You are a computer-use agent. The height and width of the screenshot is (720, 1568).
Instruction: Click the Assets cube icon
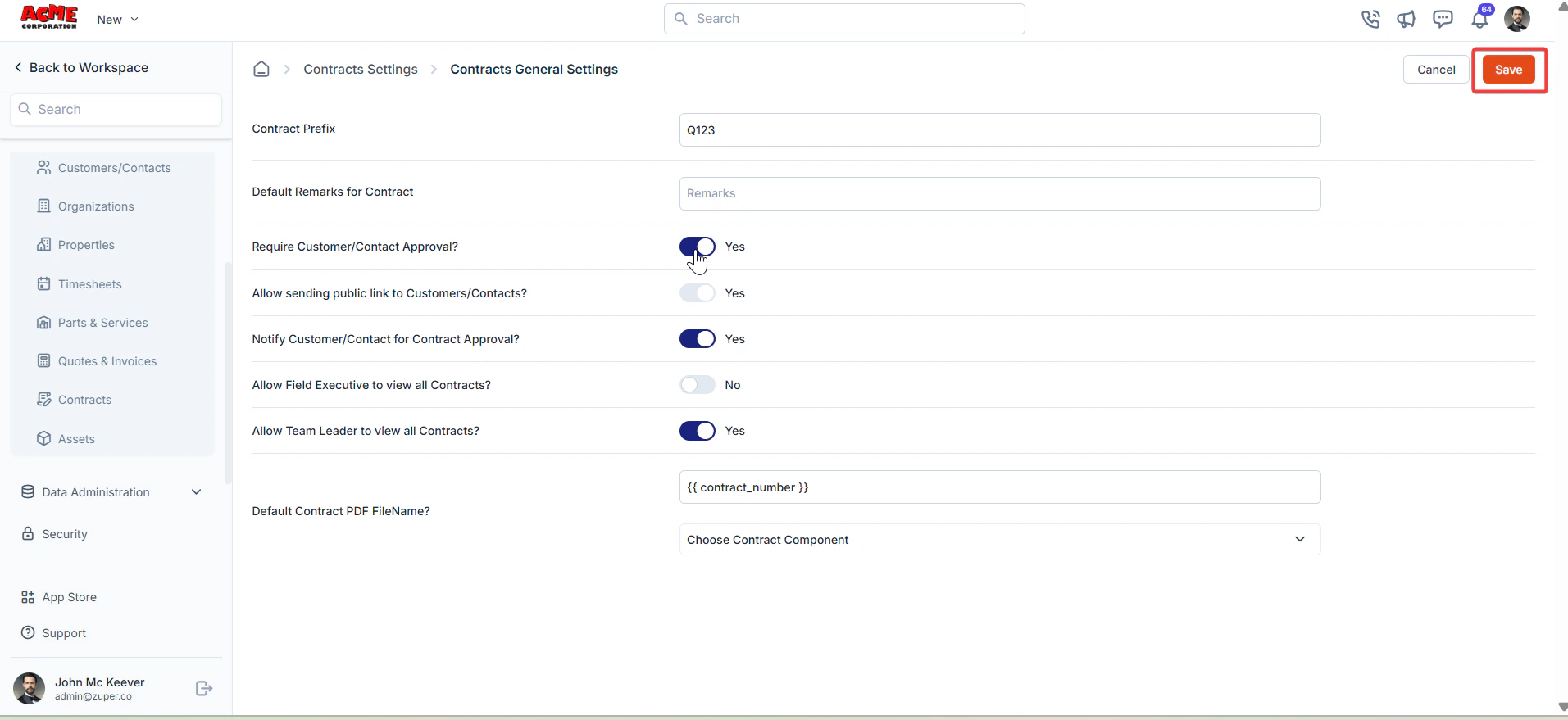pyautogui.click(x=44, y=438)
